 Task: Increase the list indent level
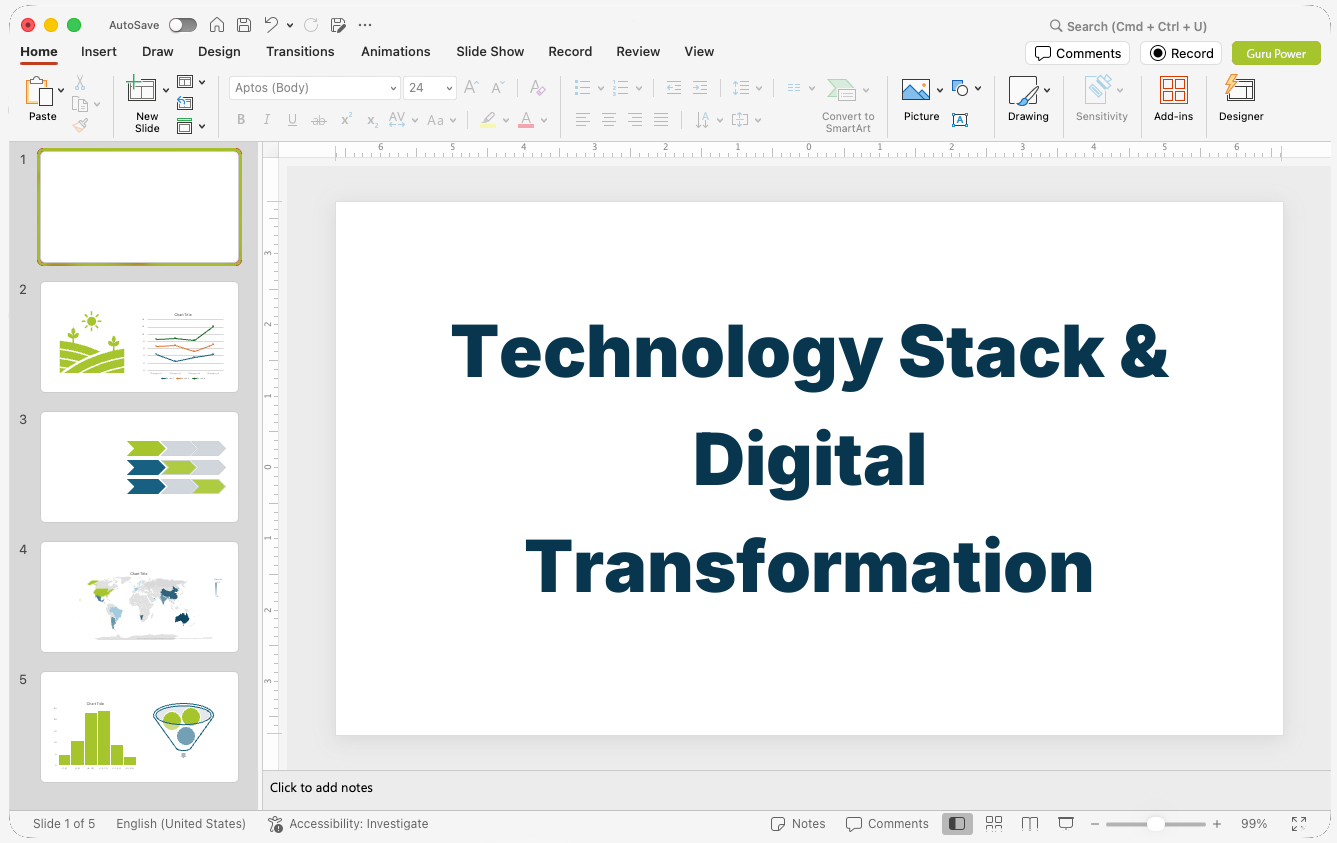(700, 88)
